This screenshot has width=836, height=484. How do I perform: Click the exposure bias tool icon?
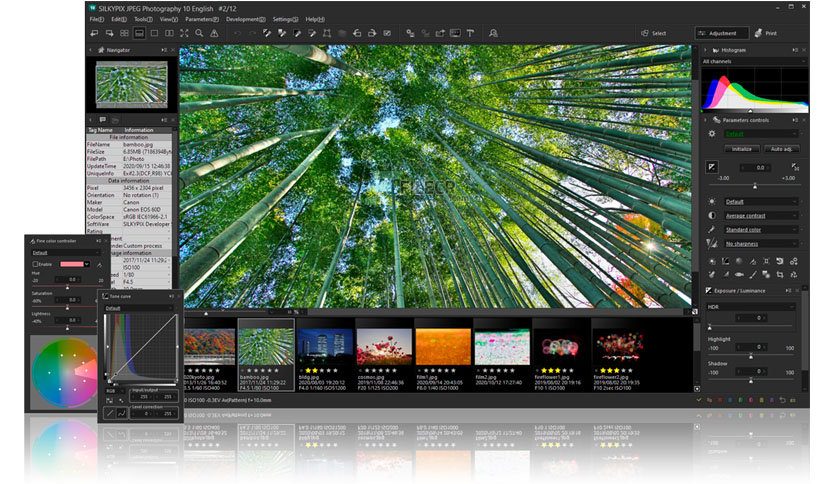pyautogui.click(x=712, y=167)
